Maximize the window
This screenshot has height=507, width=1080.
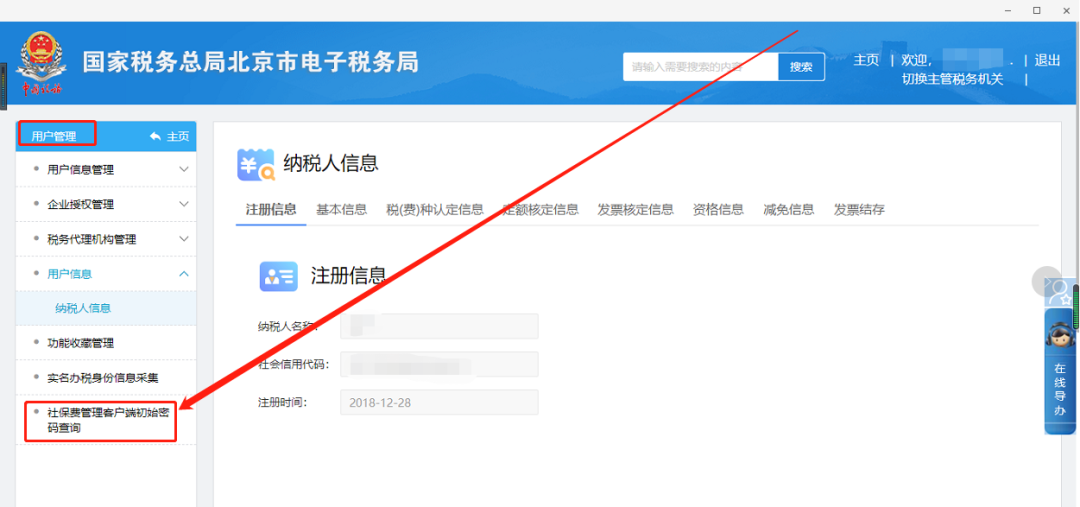pyautogui.click(x=1037, y=10)
